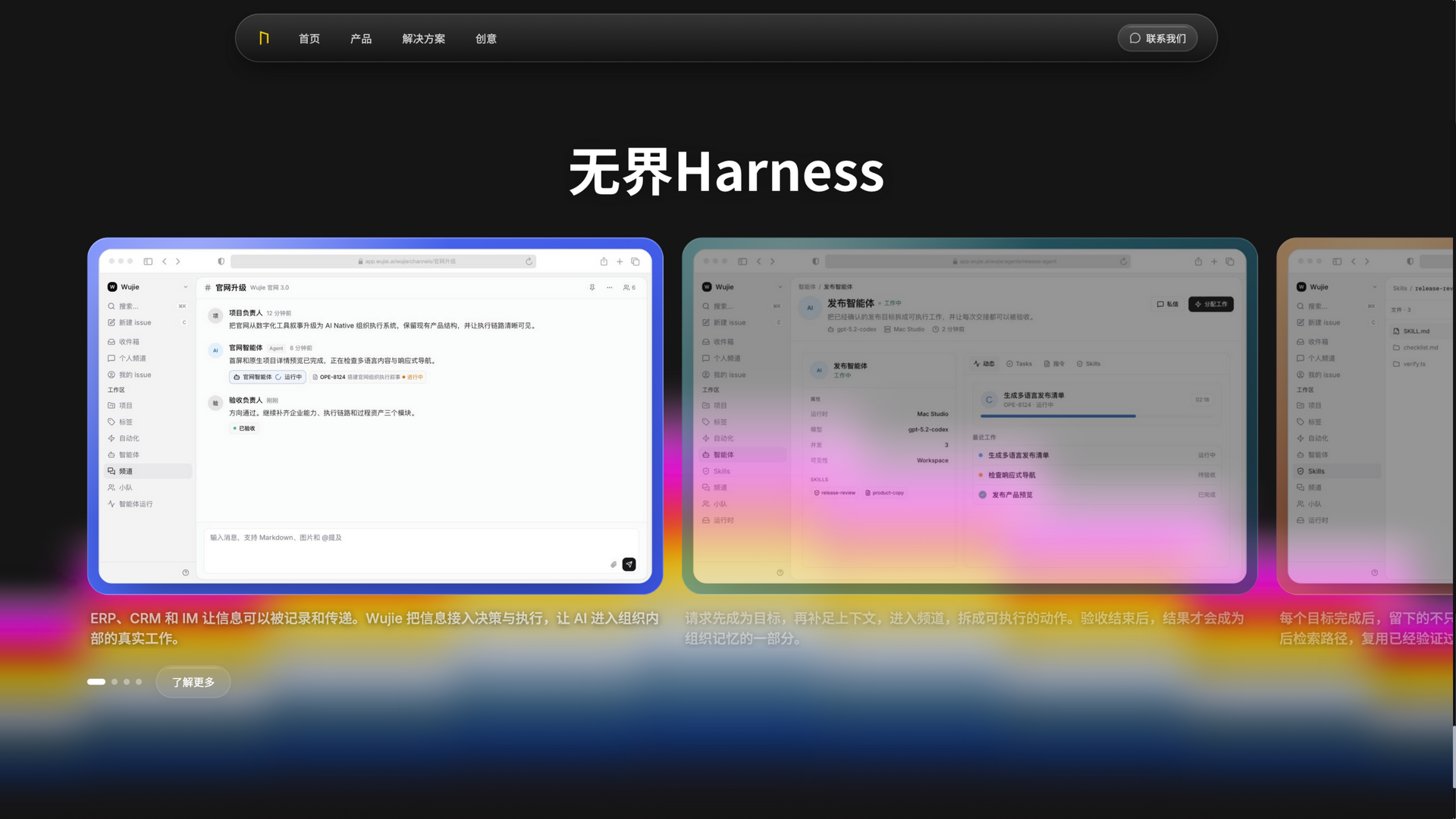Go back in 官网升级 mockup browser

click(164, 262)
